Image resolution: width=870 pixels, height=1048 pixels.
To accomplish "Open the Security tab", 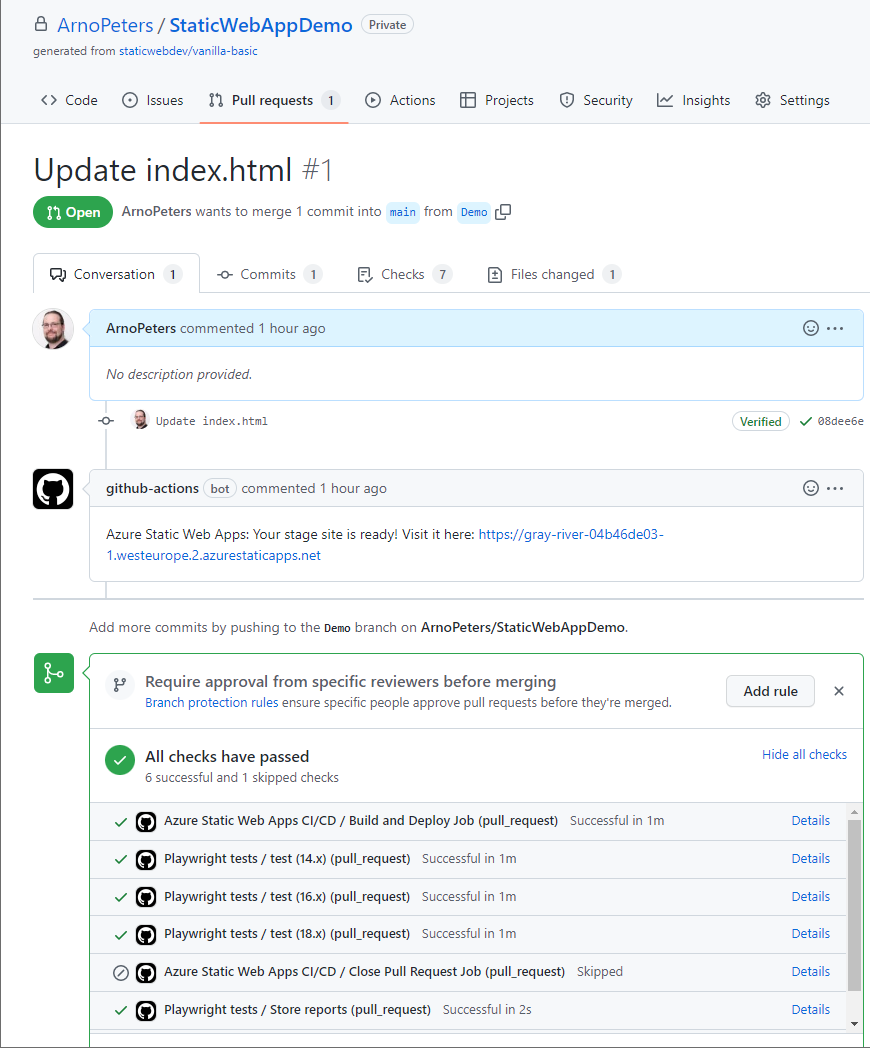I will pos(596,100).
